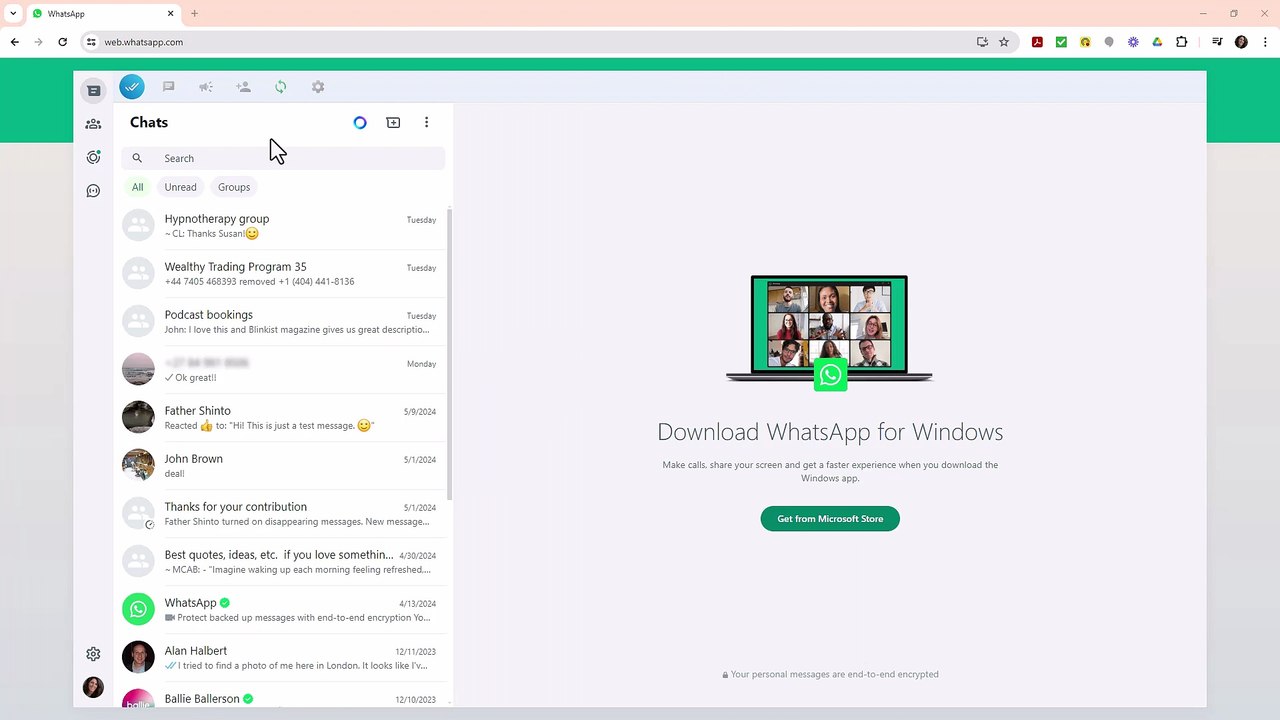This screenshot has width=1280, height=720.
Task: Open the yellow headphones extension icon
Action: 1085,42
